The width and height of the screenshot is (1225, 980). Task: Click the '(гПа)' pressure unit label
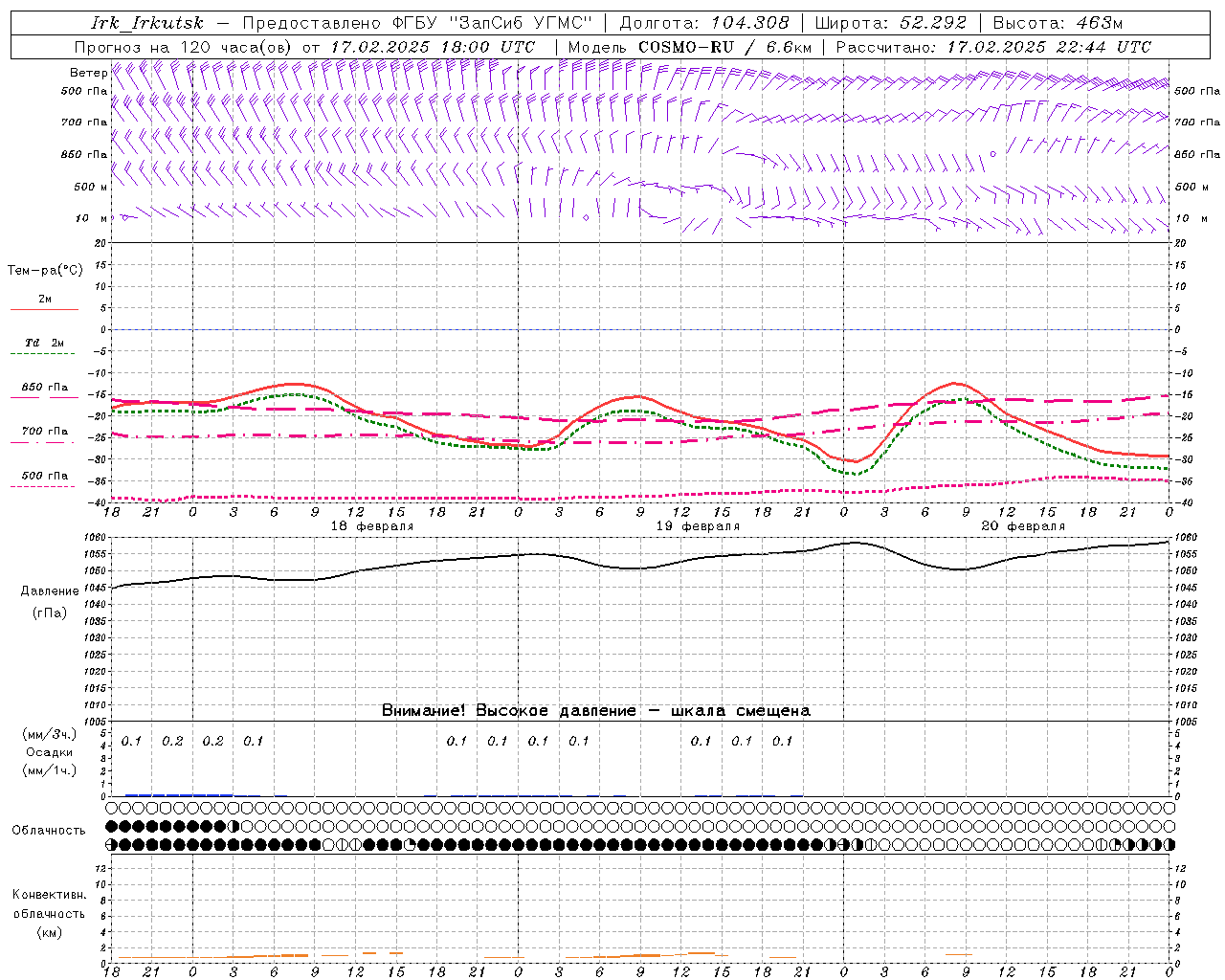(50, 613)
